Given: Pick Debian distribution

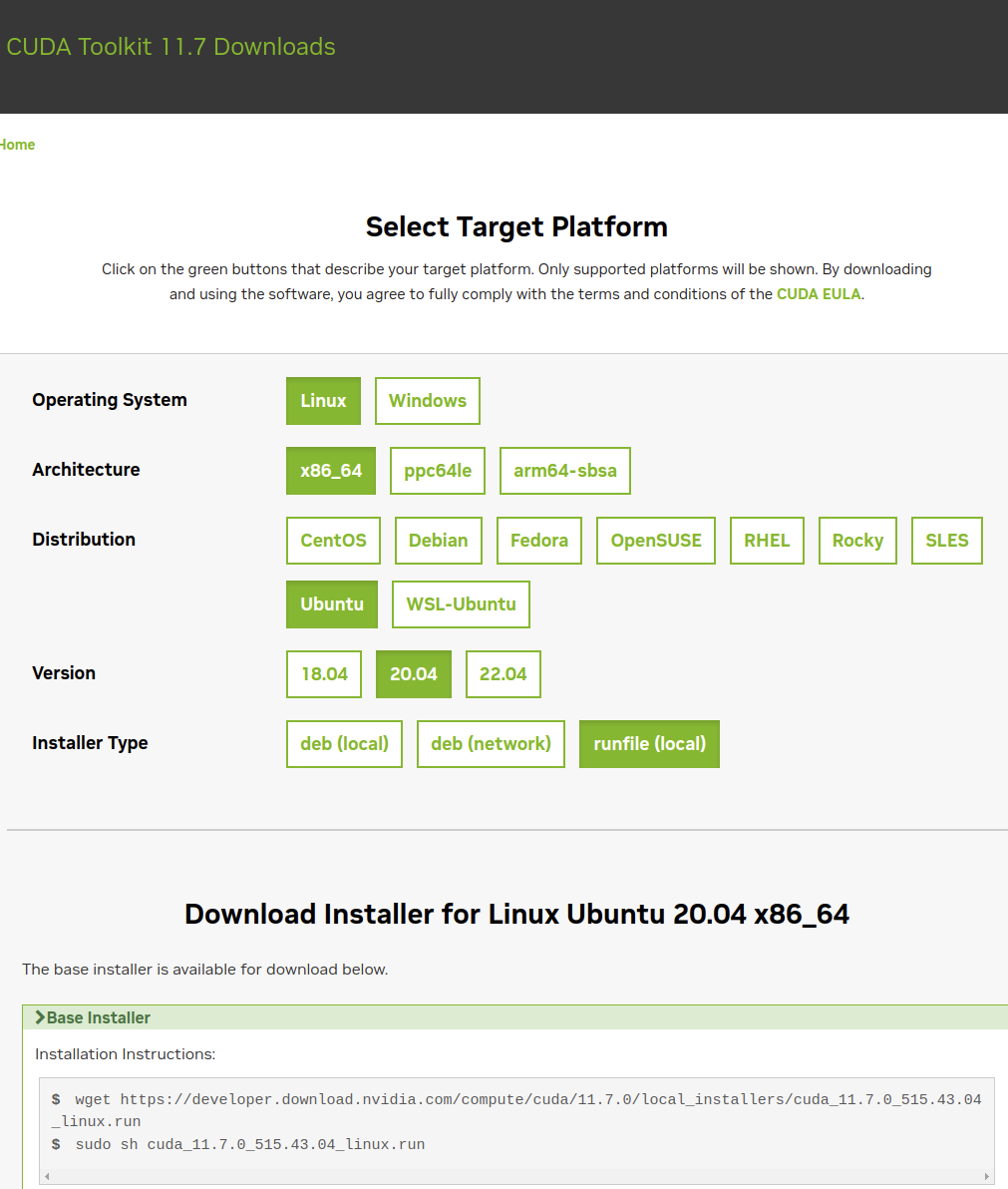Looking at the screenshot, I should pos(438,540).
